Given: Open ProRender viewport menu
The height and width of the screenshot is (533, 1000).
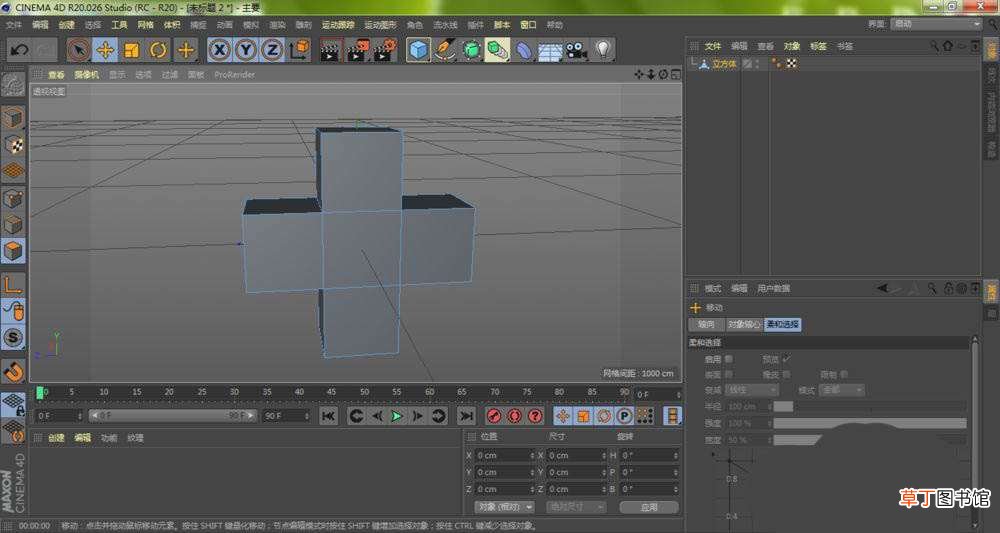Looking at the screenshot, I should click(235, 75).
